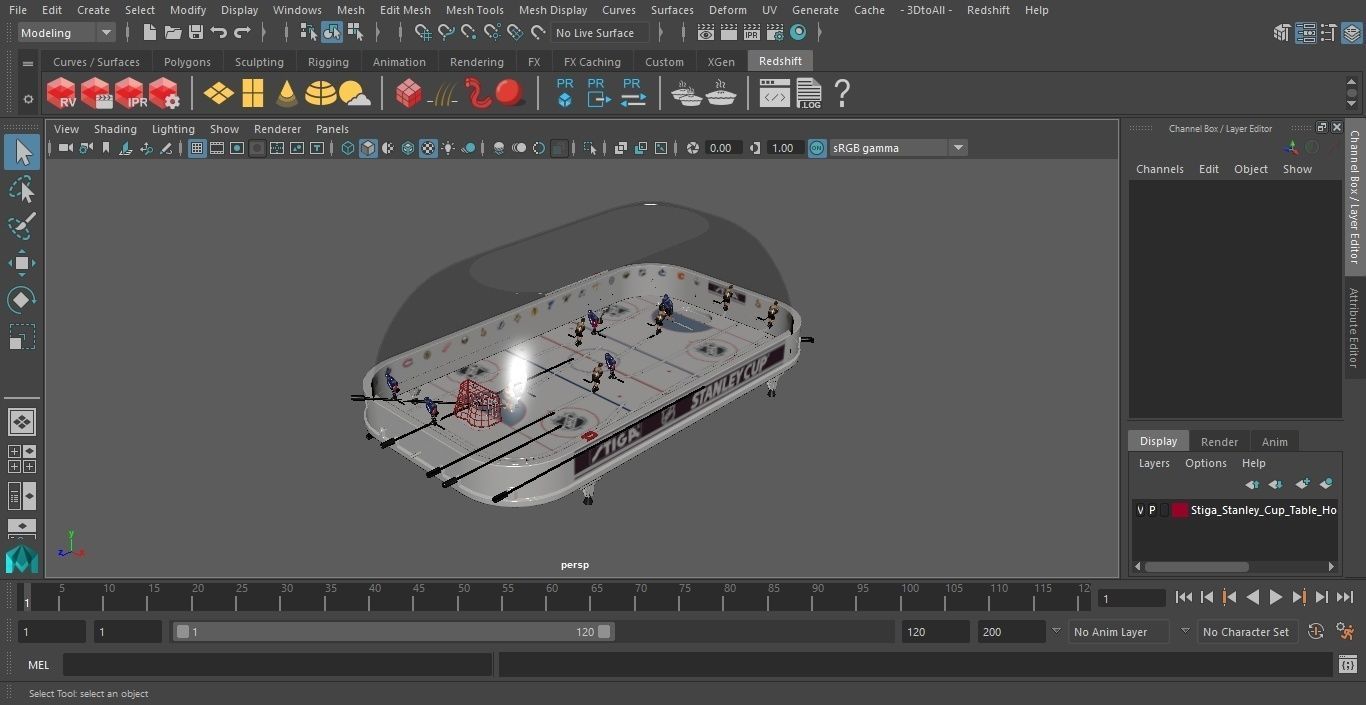The height and width of the screenshot is (705, 1366).
Task: Go to start of playback range
Action: click(x=1184, y=597)
